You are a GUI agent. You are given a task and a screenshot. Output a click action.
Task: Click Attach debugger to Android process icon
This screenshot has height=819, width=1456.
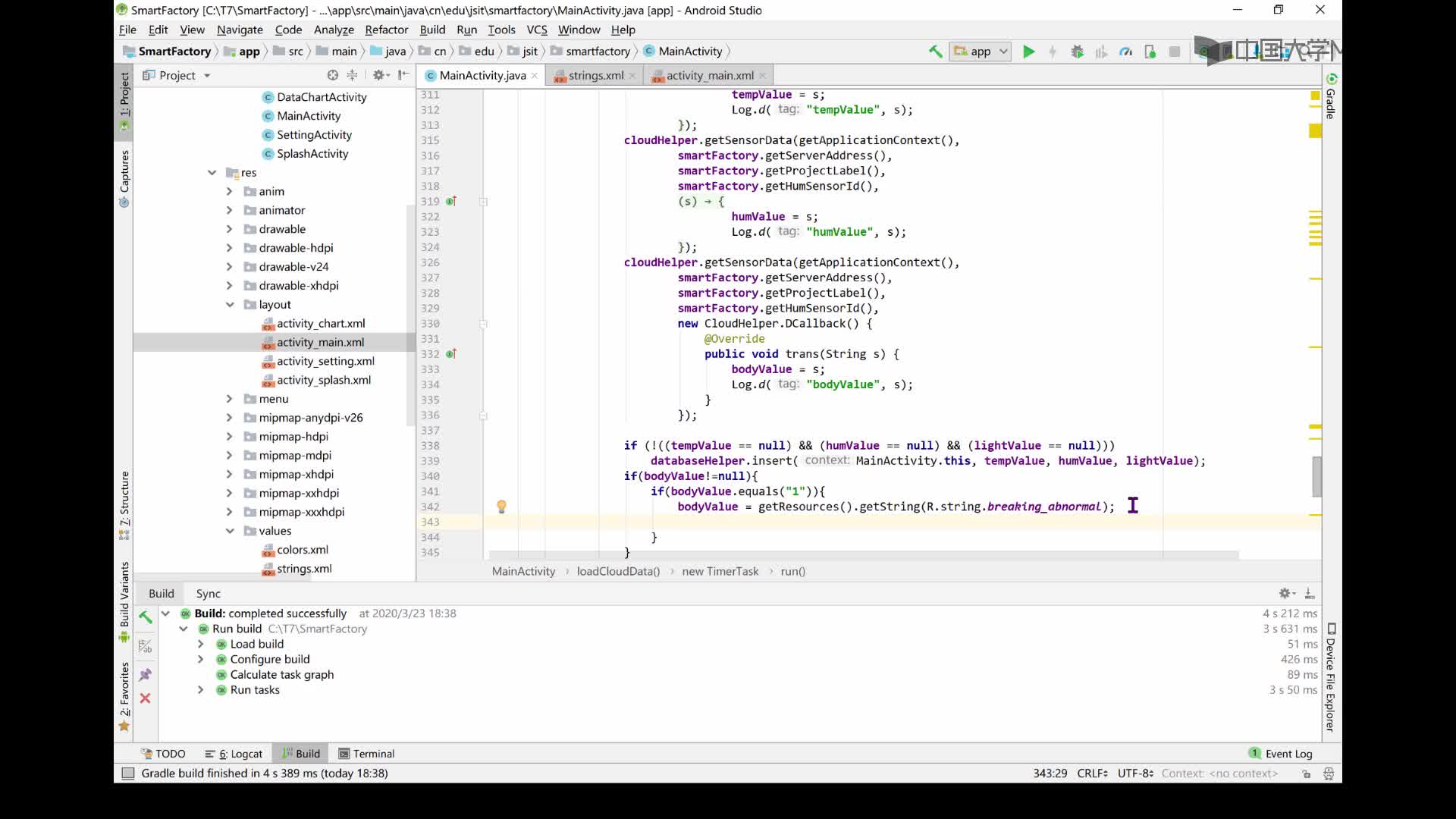1150,52
